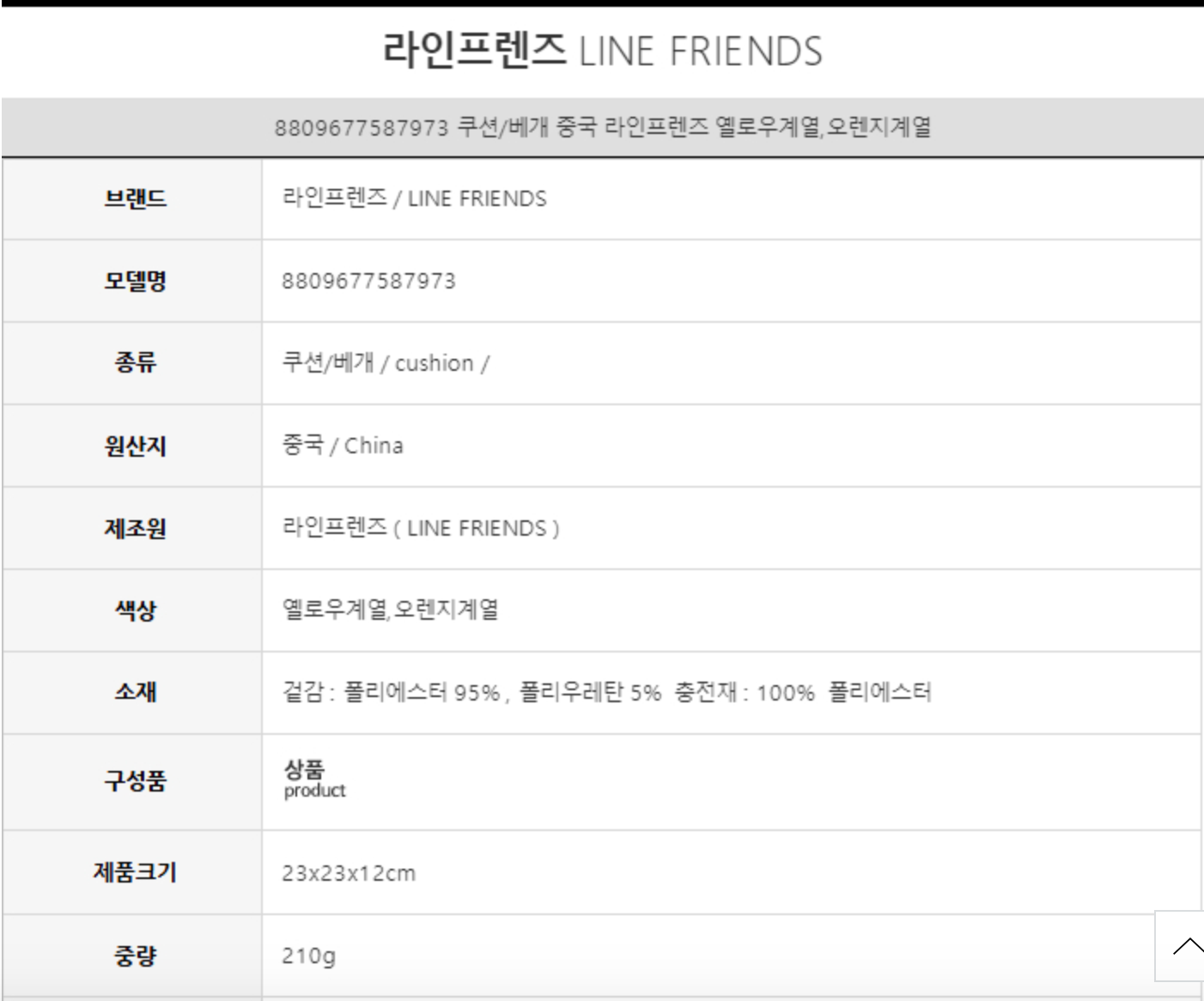Click the color value 옐로우계열,오렌지계열
Viewport: 1204px width, 1001px height.
coord(391,610)
